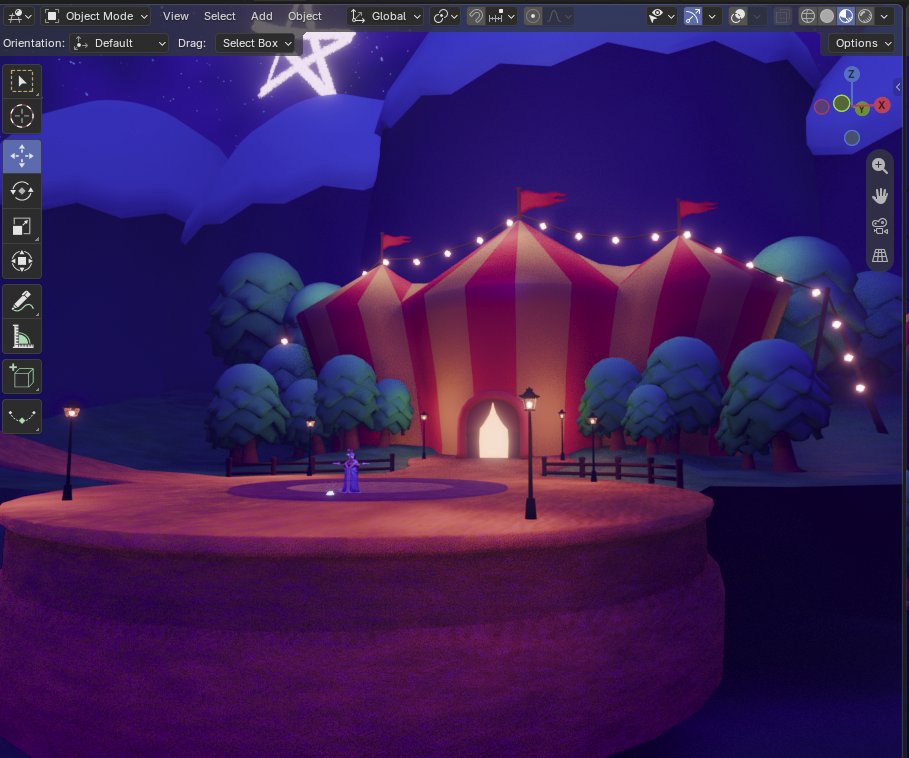The height and width of the screenshot is (758, 909).
Task: Click the hand pan-view button
Action: (x=879, y=196)
